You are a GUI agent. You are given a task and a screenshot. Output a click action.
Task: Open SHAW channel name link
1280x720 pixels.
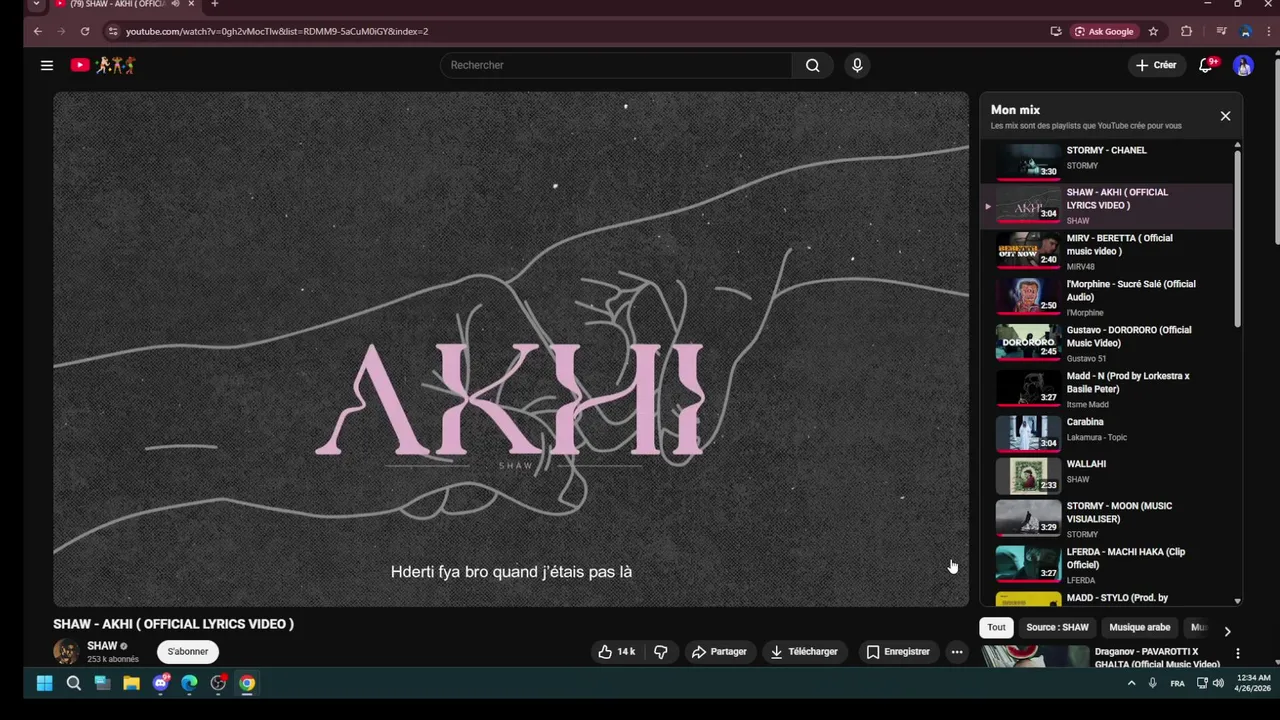102,646
